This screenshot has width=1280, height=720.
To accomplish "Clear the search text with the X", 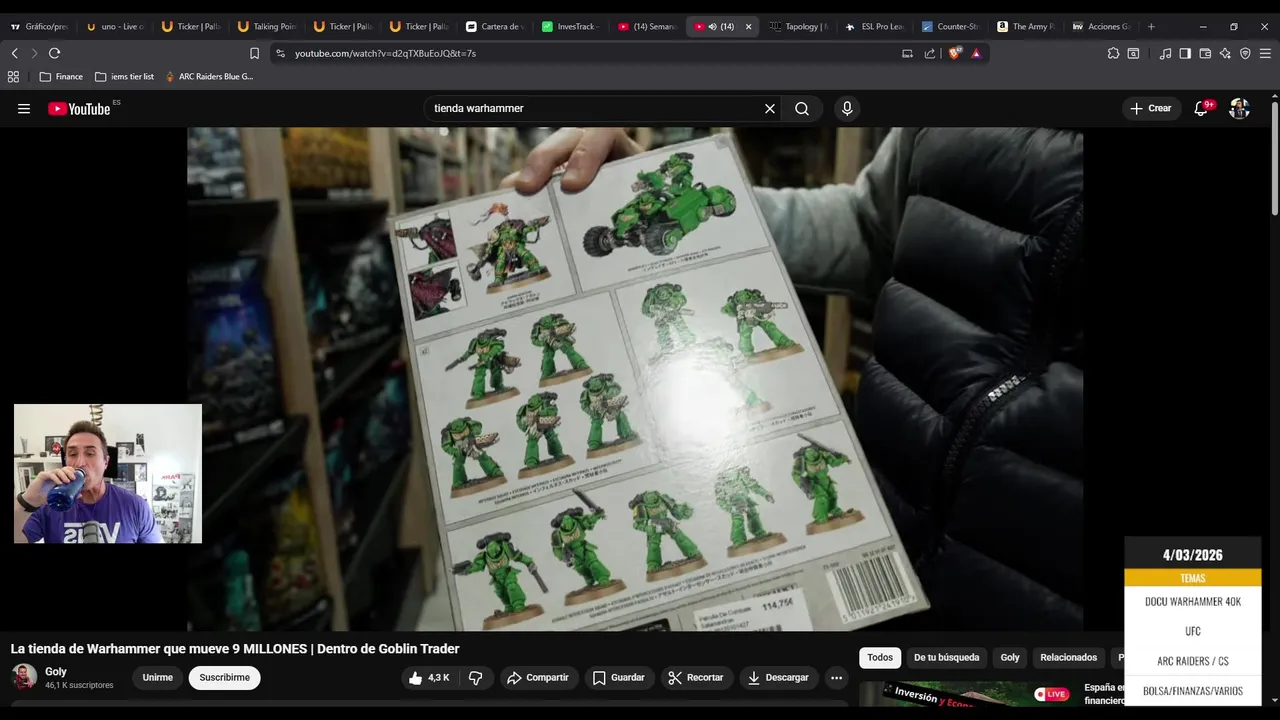I will coord(770,109).
